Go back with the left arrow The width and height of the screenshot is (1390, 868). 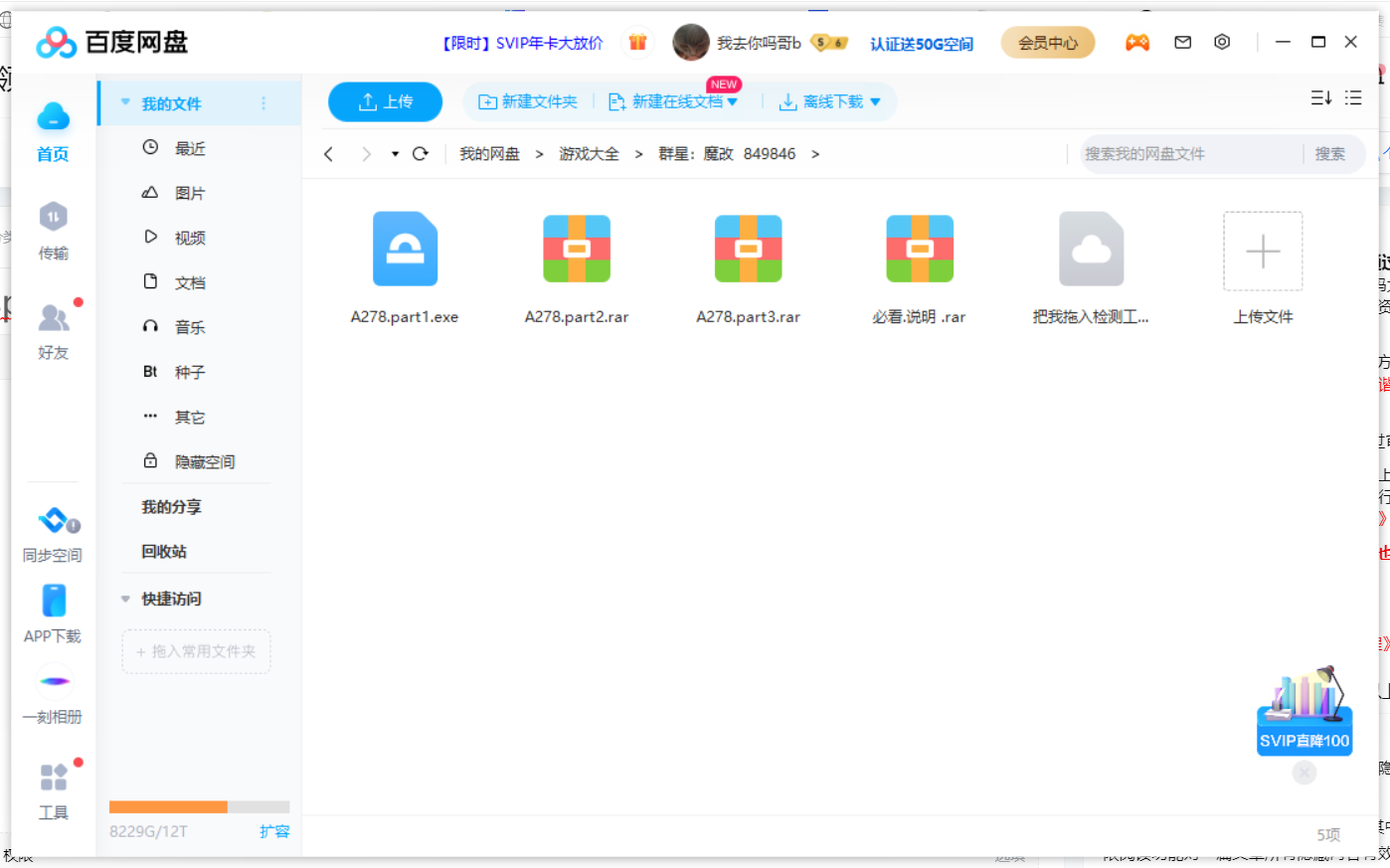click(x=328, y=154)
